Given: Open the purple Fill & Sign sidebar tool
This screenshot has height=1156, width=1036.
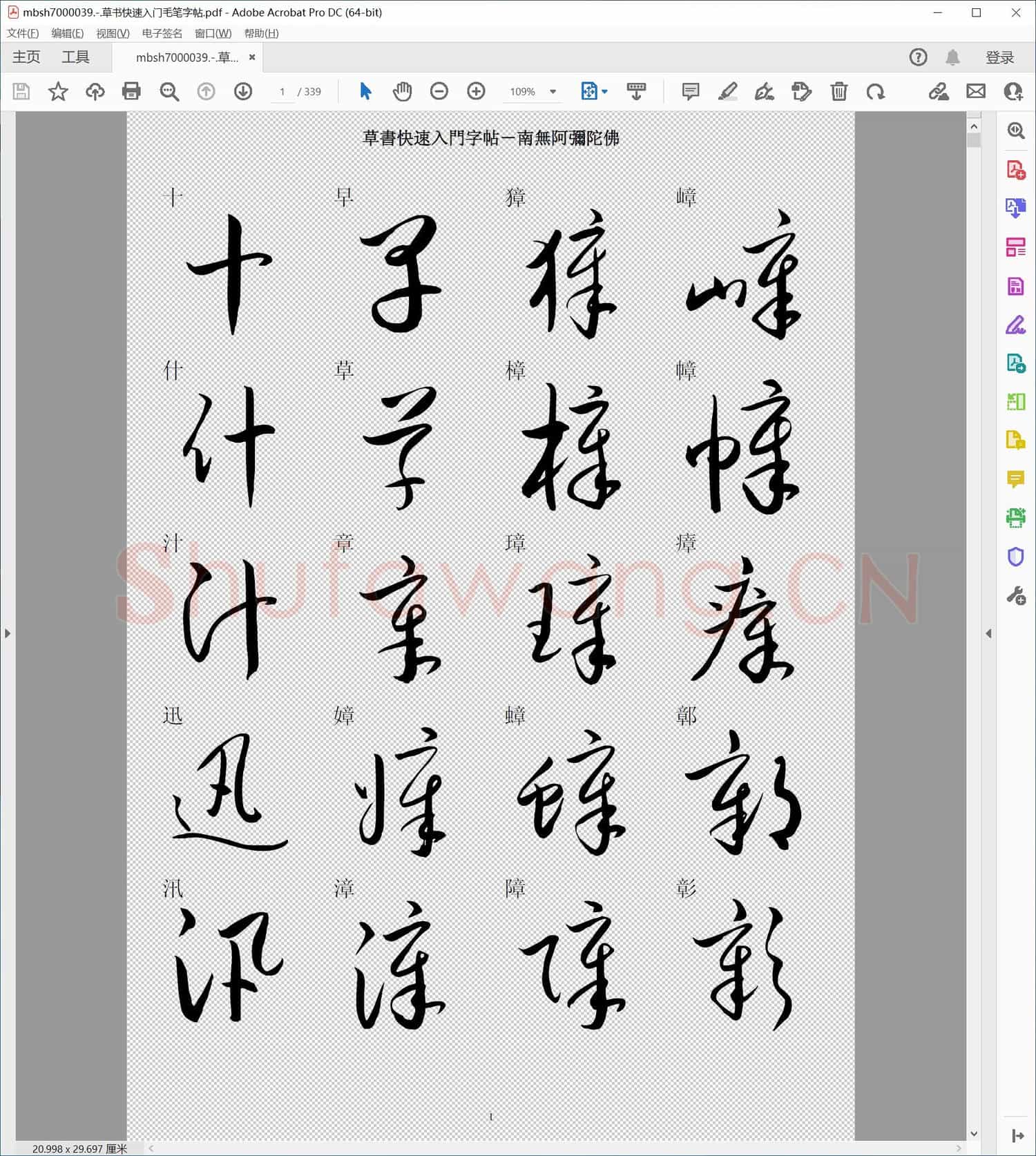Looking at the screenshot, I should [x=1016, y=325].
